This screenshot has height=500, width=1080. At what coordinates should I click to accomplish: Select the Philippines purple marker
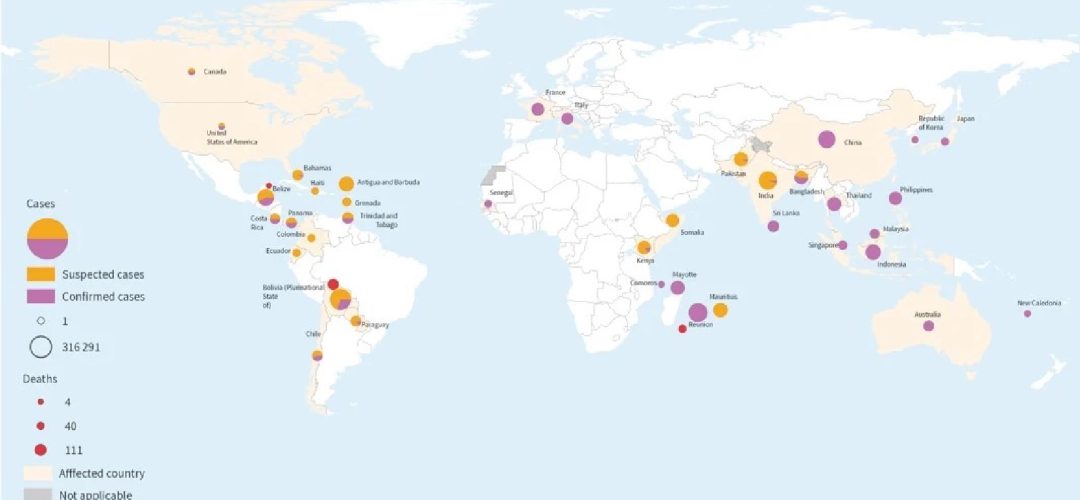895,198
